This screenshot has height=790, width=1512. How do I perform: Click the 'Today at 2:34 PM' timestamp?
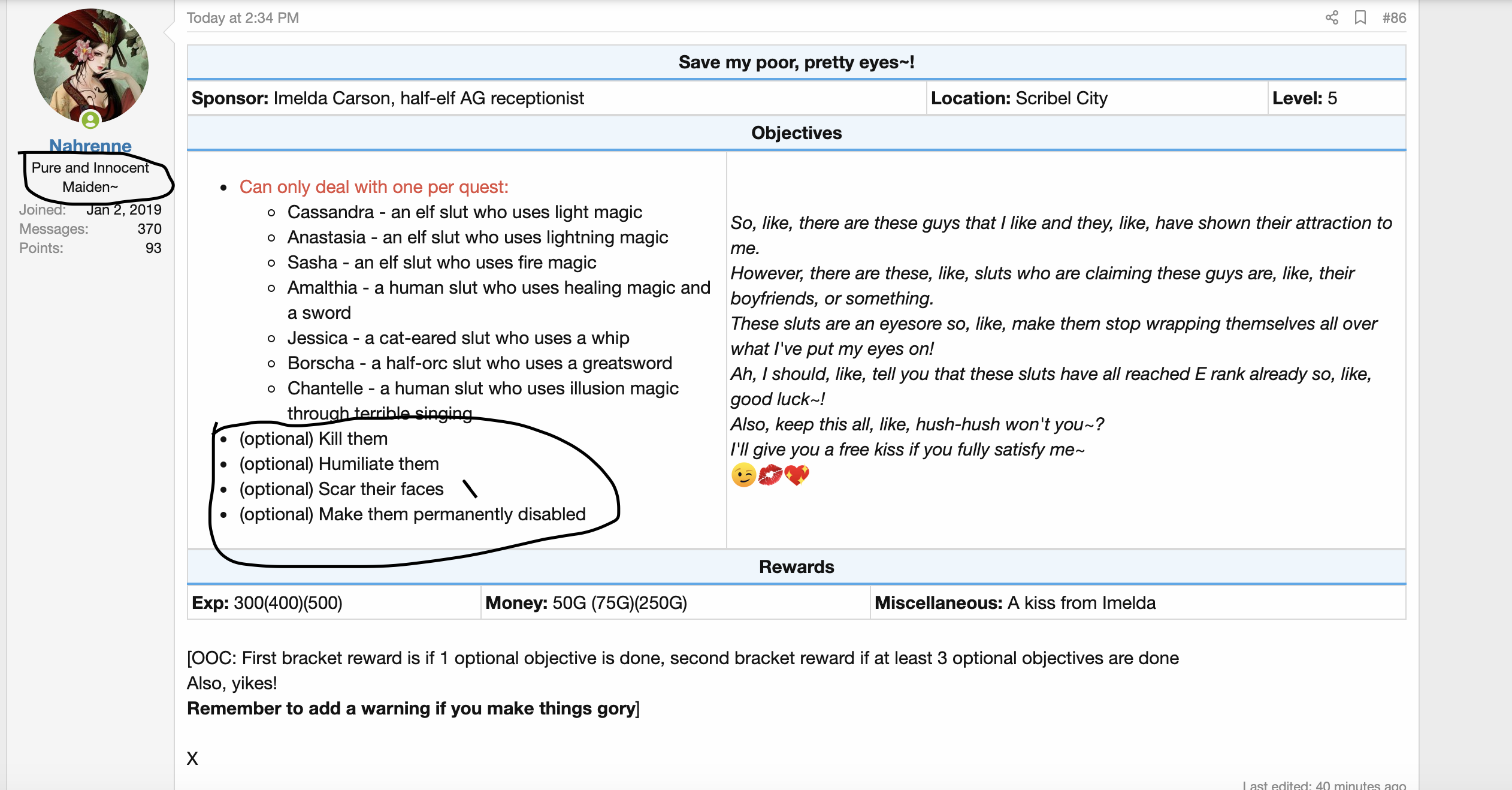[x=243, y=17]
